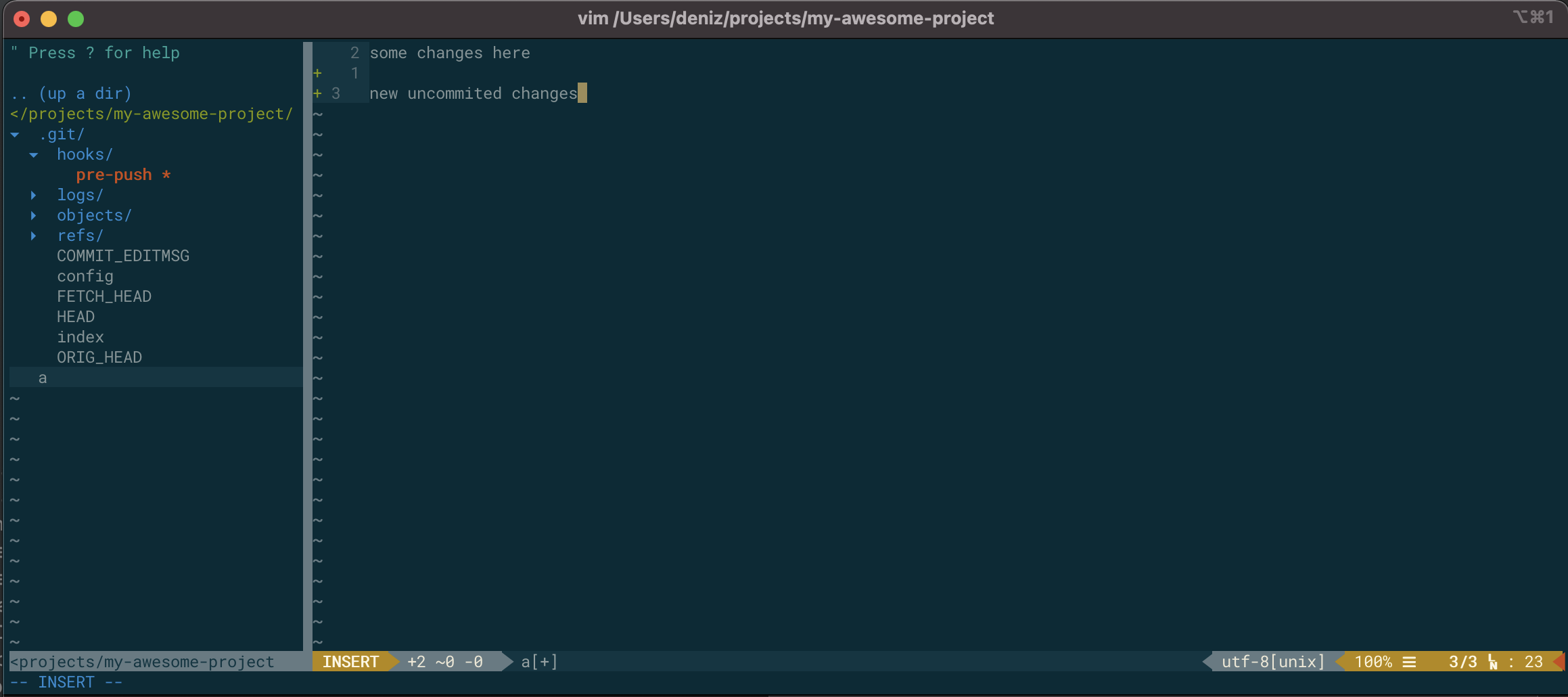Click the INSERT mode segment in statusline
Viewport: 1568px width, 697px height.
pyautogui.click(x=351, y=662)
